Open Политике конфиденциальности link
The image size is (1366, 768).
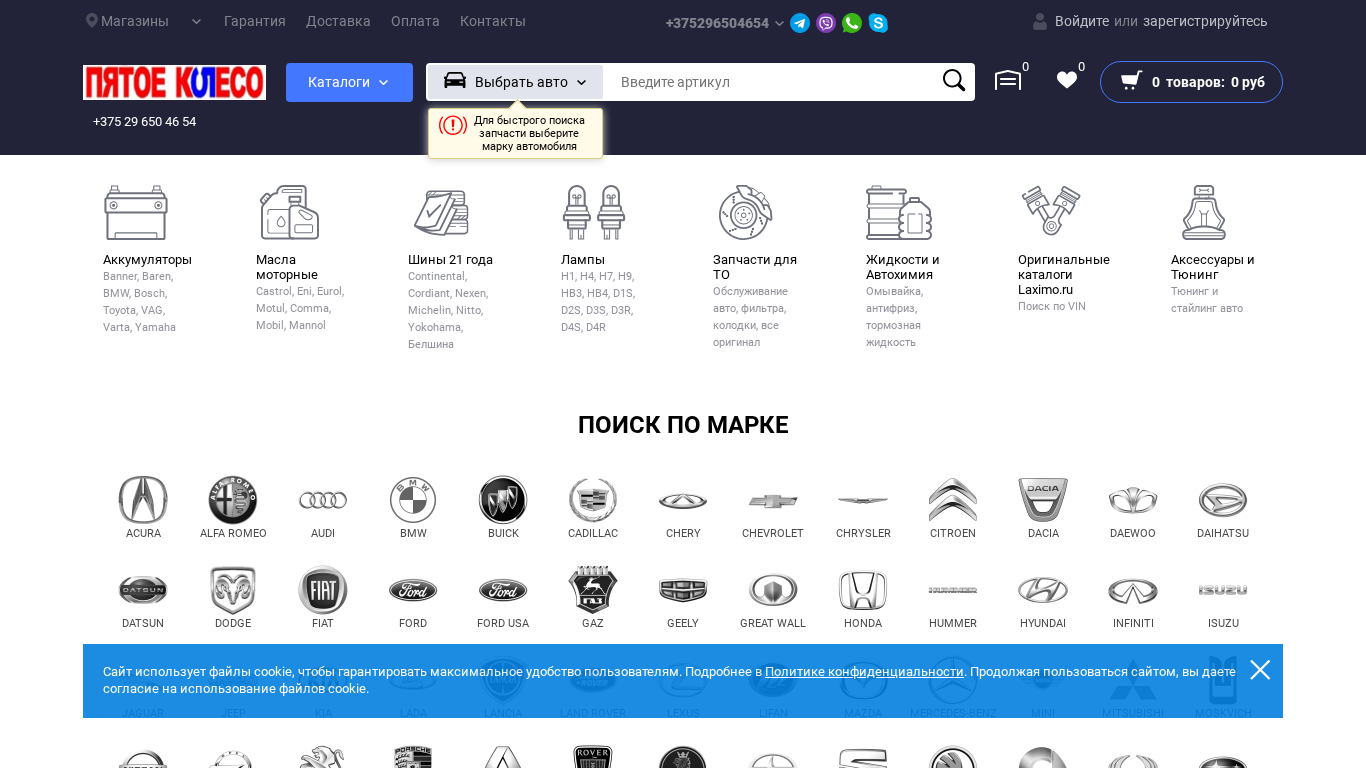[x=864, y=672]
